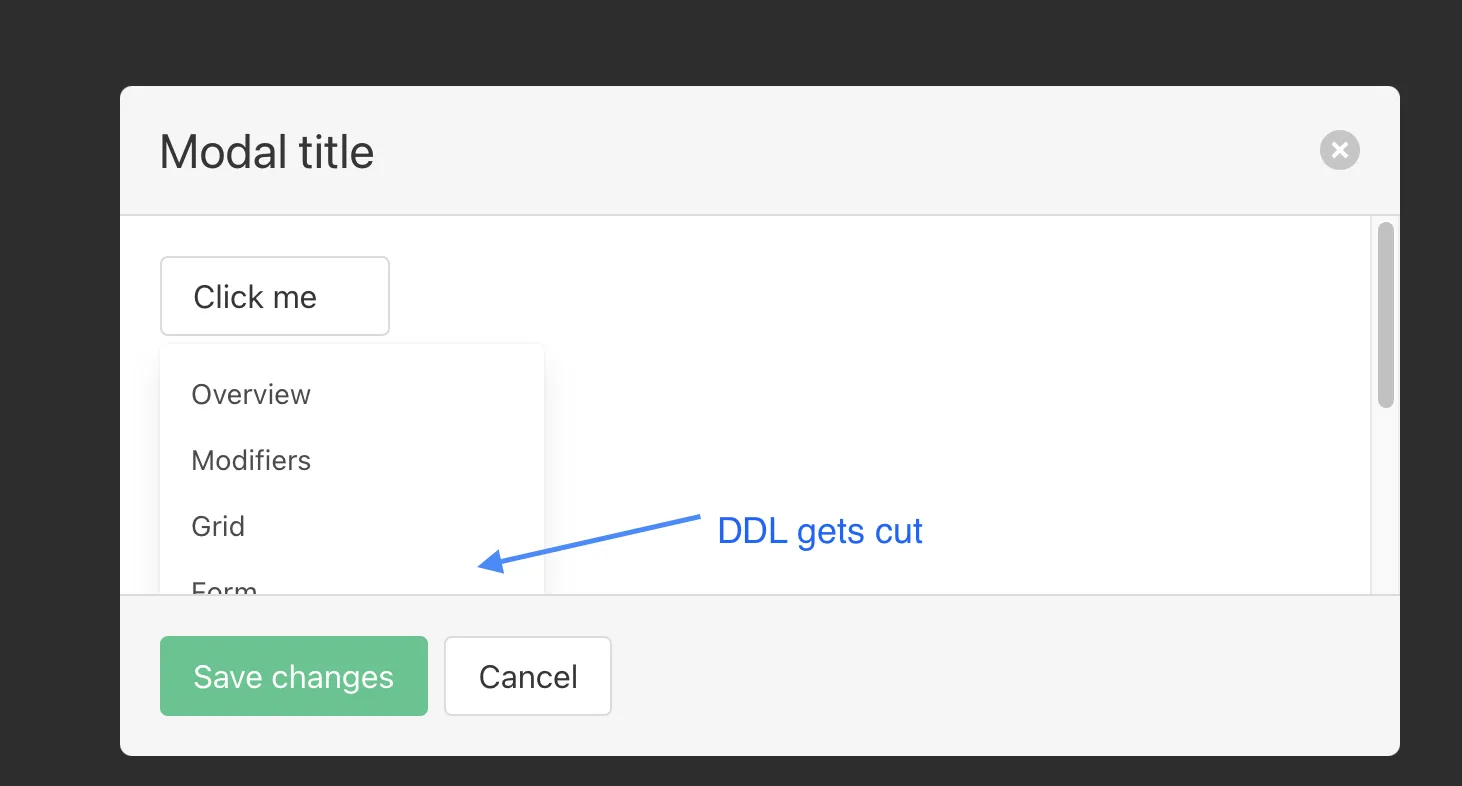Pick the Grid option in the dropdown
1462x786 pixels.
(x=218, y=527)
